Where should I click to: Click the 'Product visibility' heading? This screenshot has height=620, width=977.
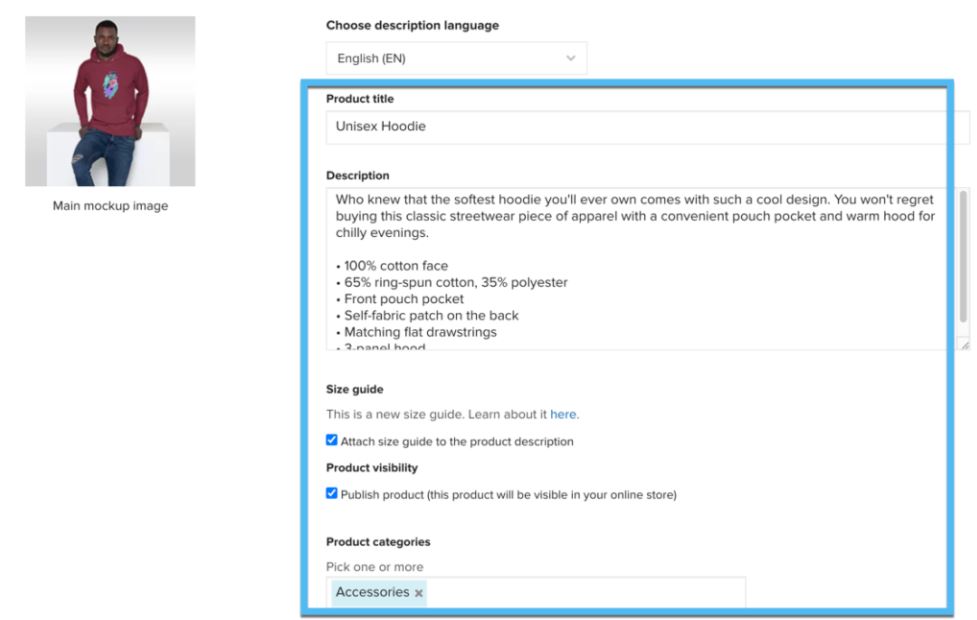[x=372, y=467]
